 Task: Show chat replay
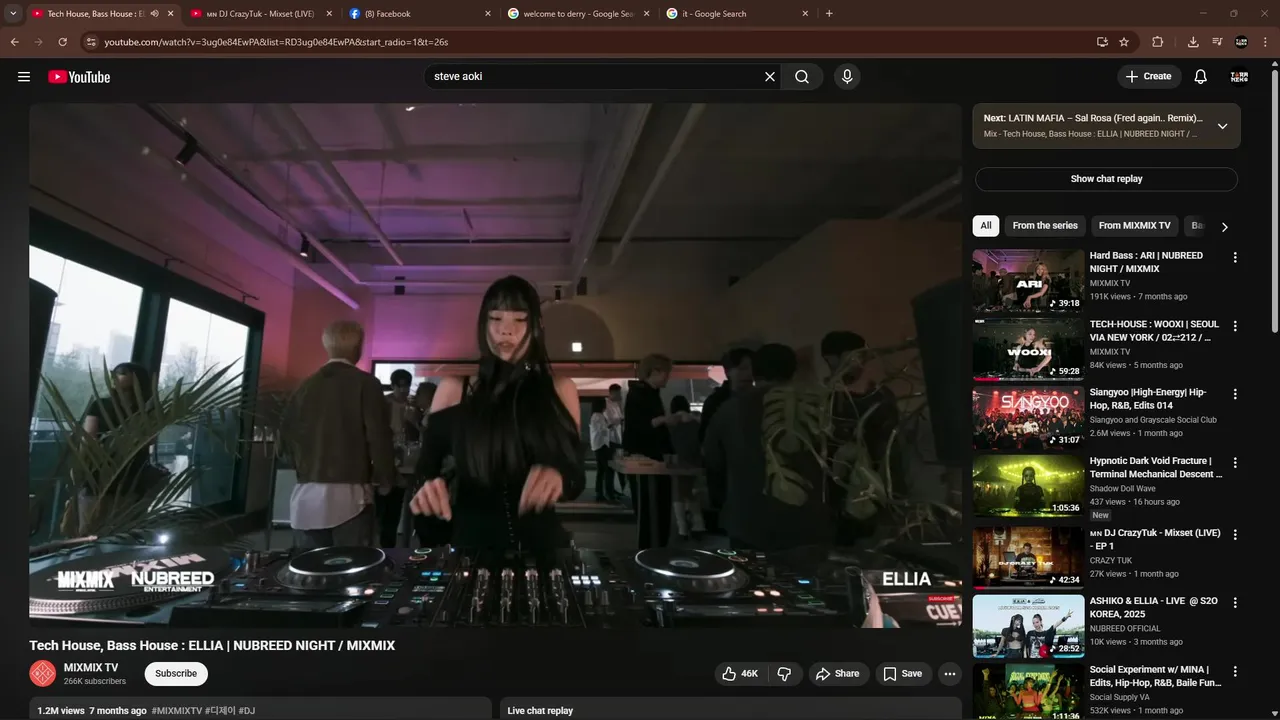point(1106,179)
